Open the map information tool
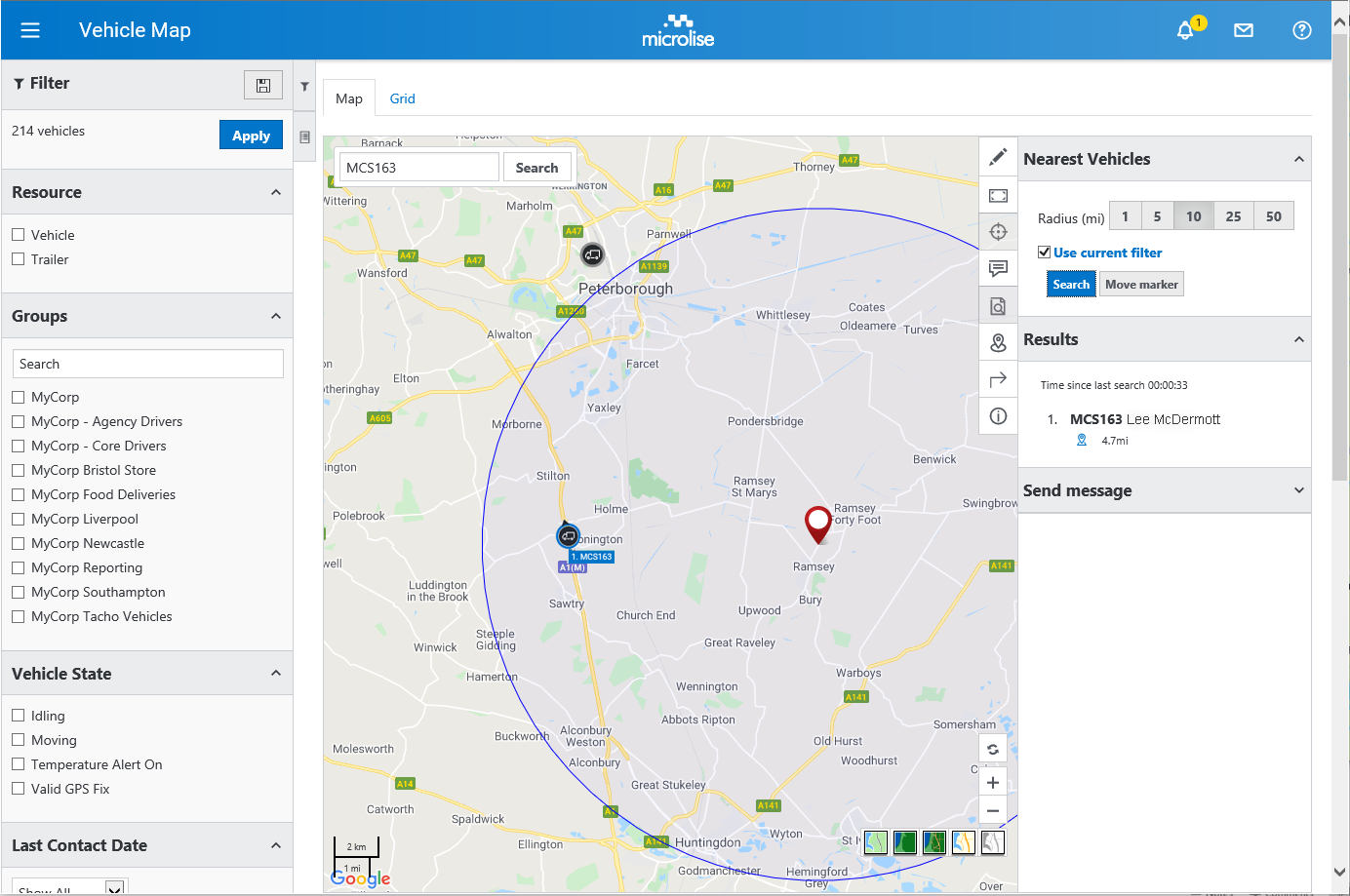Screen dimensions: 1350x896 click(998, 416)
